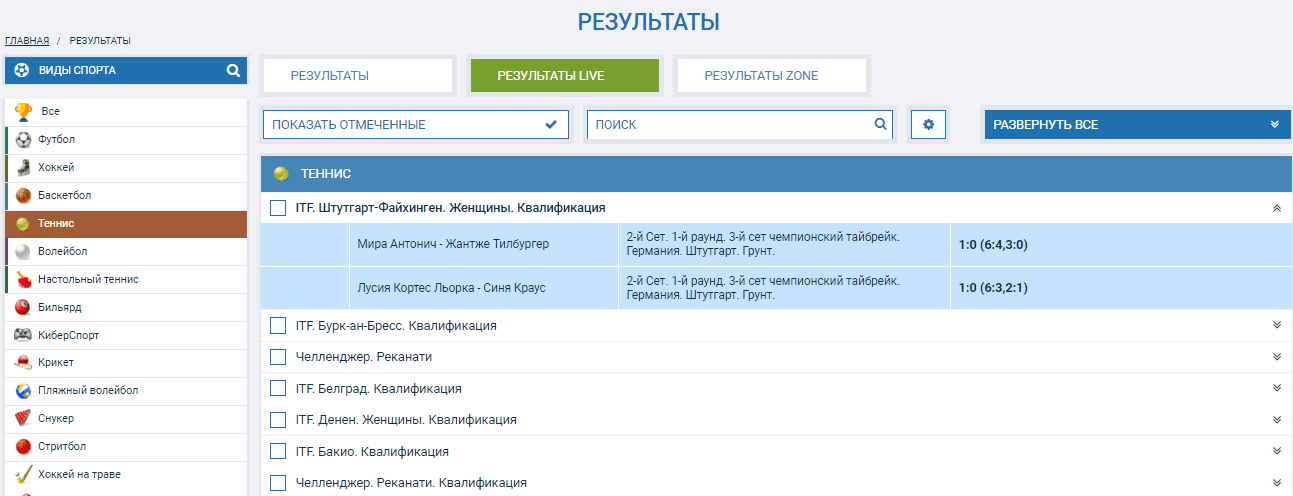
Task: Tick the ITF. Белград. Квалификация checkbox
Action: point(278,389)
